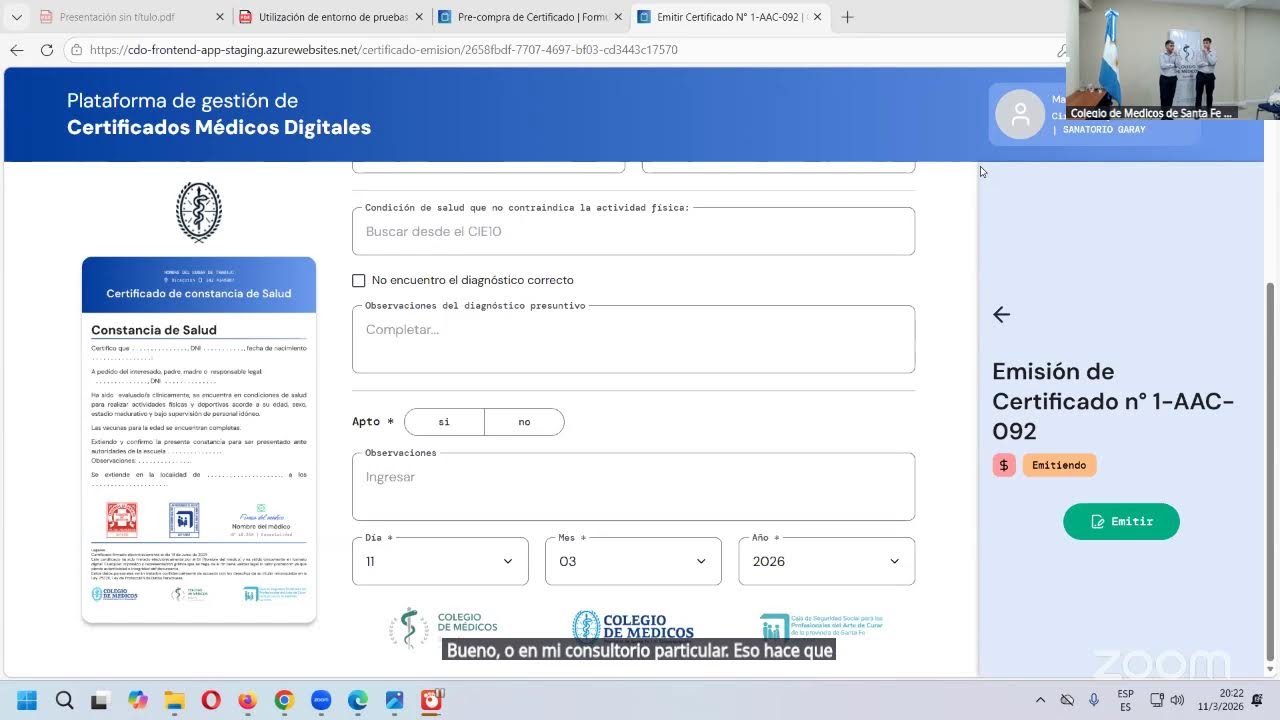Screen dimensions: 1280x720
Task: Click the medical emblem logo above preview
Action: 199,212
